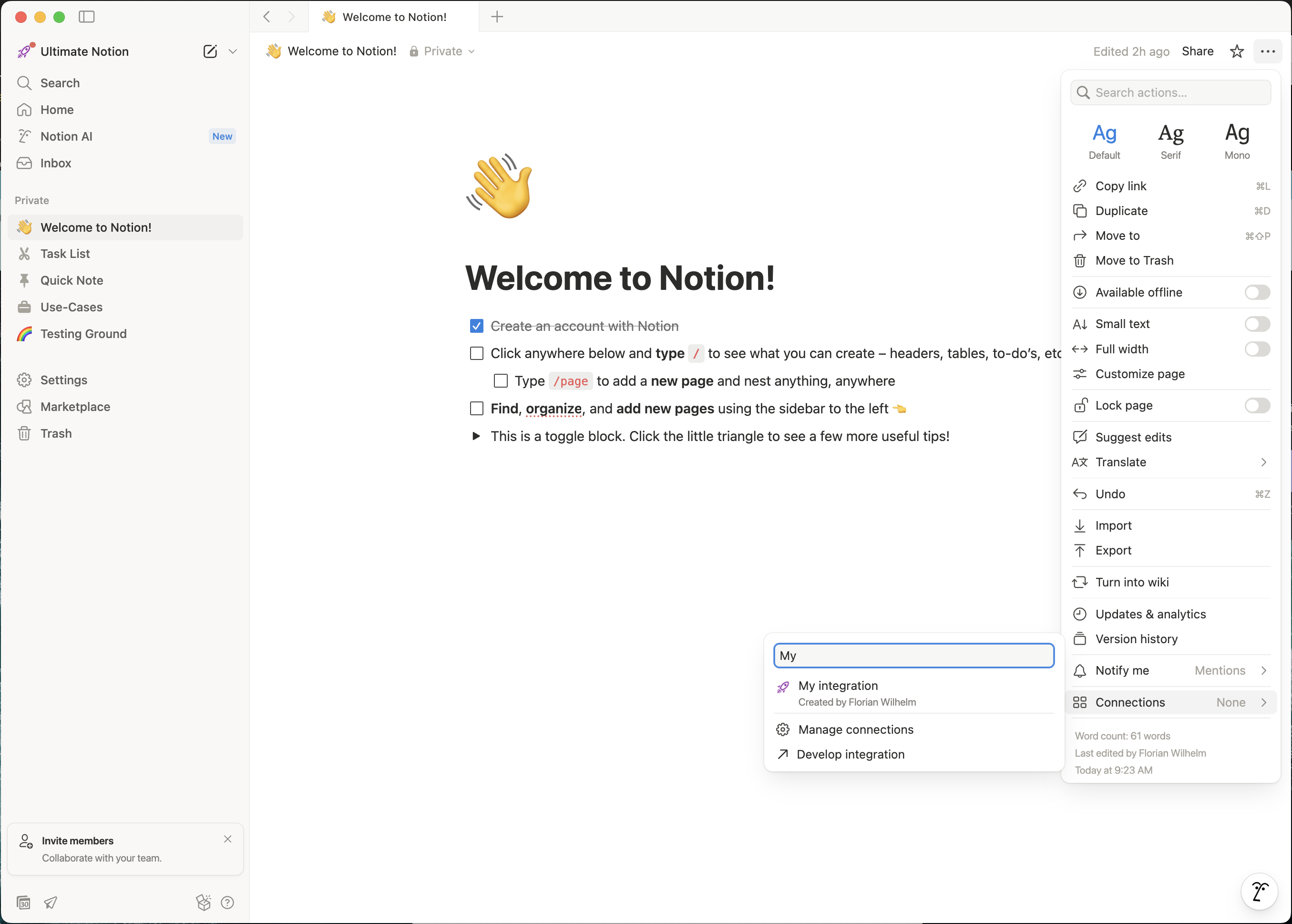Add page to favorites with star icon
This screenshot has height=924, width=1292.
1237,51
